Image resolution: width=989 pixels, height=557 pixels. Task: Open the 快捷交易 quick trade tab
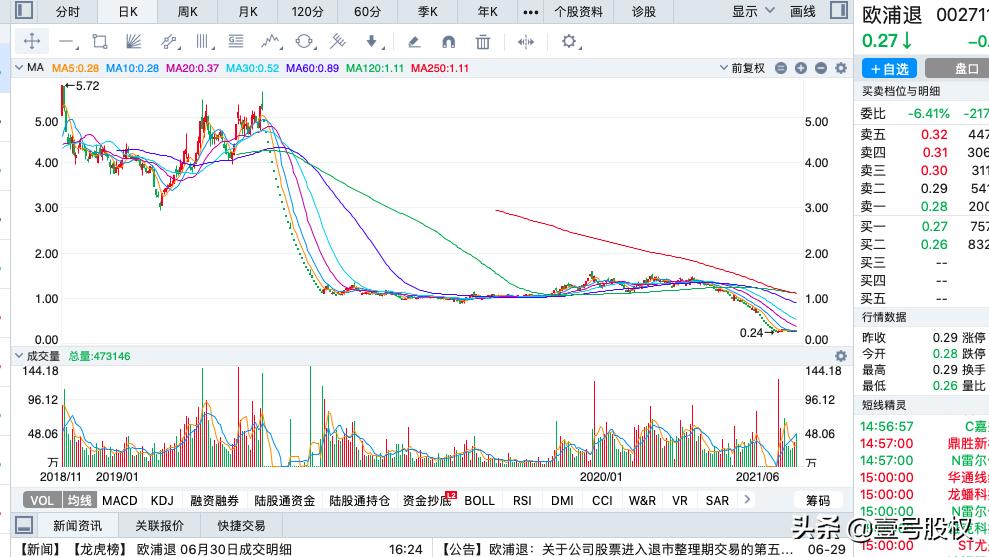[x=241, y=525]
